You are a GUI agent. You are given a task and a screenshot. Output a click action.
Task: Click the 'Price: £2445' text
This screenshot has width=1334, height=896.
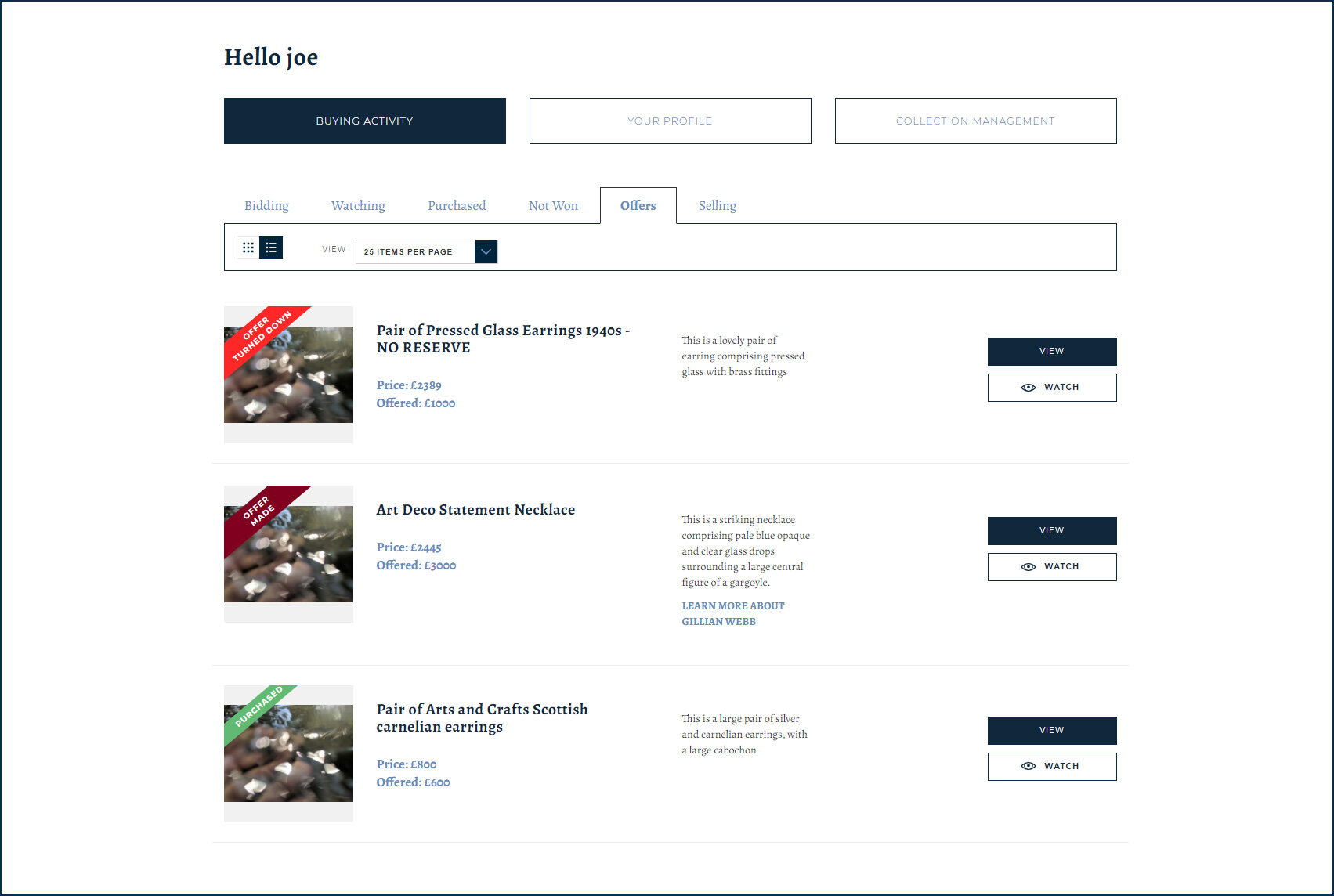pyautogui.click(x=409, y=547)
